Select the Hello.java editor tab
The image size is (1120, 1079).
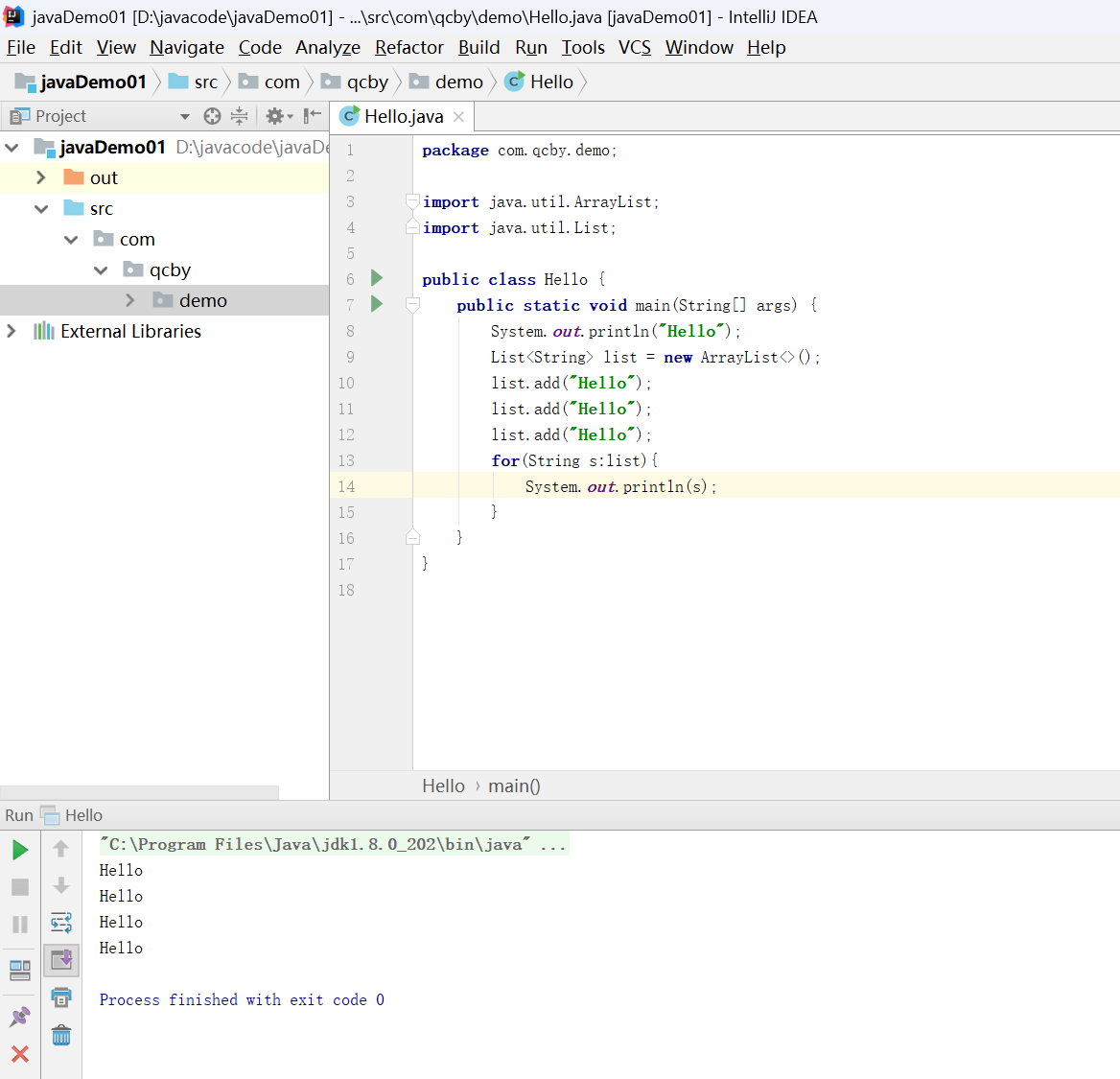[x=404, y=116]
